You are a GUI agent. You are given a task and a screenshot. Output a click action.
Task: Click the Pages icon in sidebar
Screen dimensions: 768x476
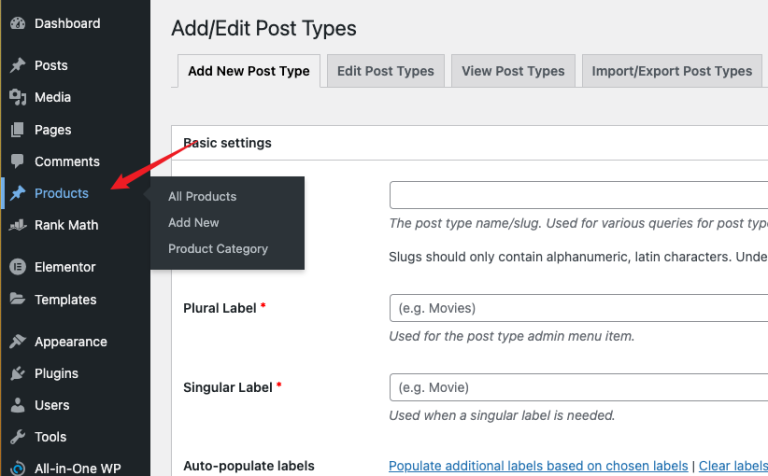[x=17, y=130]
